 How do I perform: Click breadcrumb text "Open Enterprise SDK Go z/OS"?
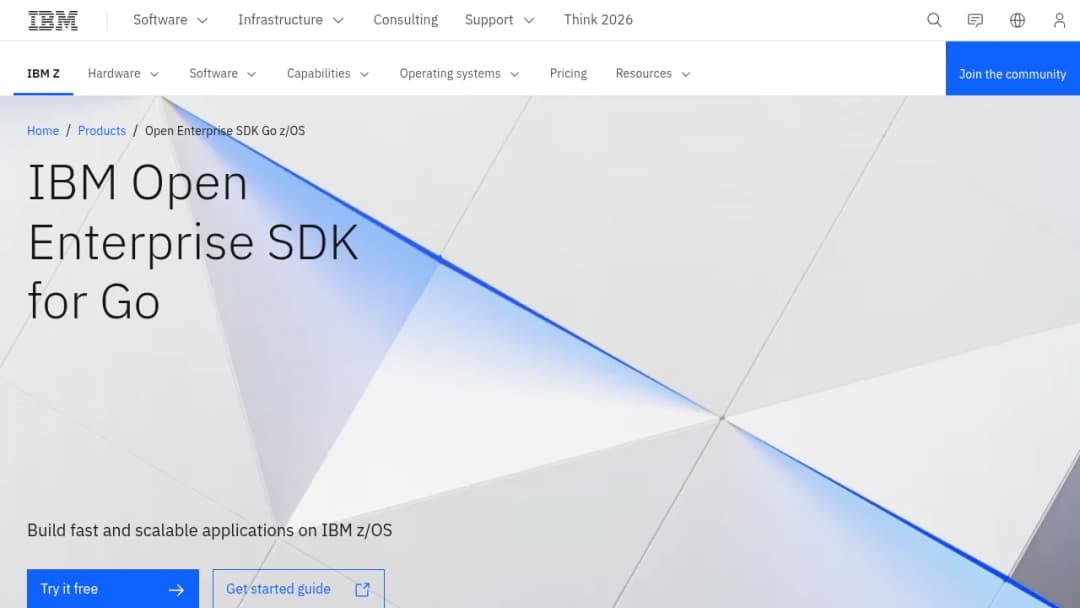coord(225,131)
